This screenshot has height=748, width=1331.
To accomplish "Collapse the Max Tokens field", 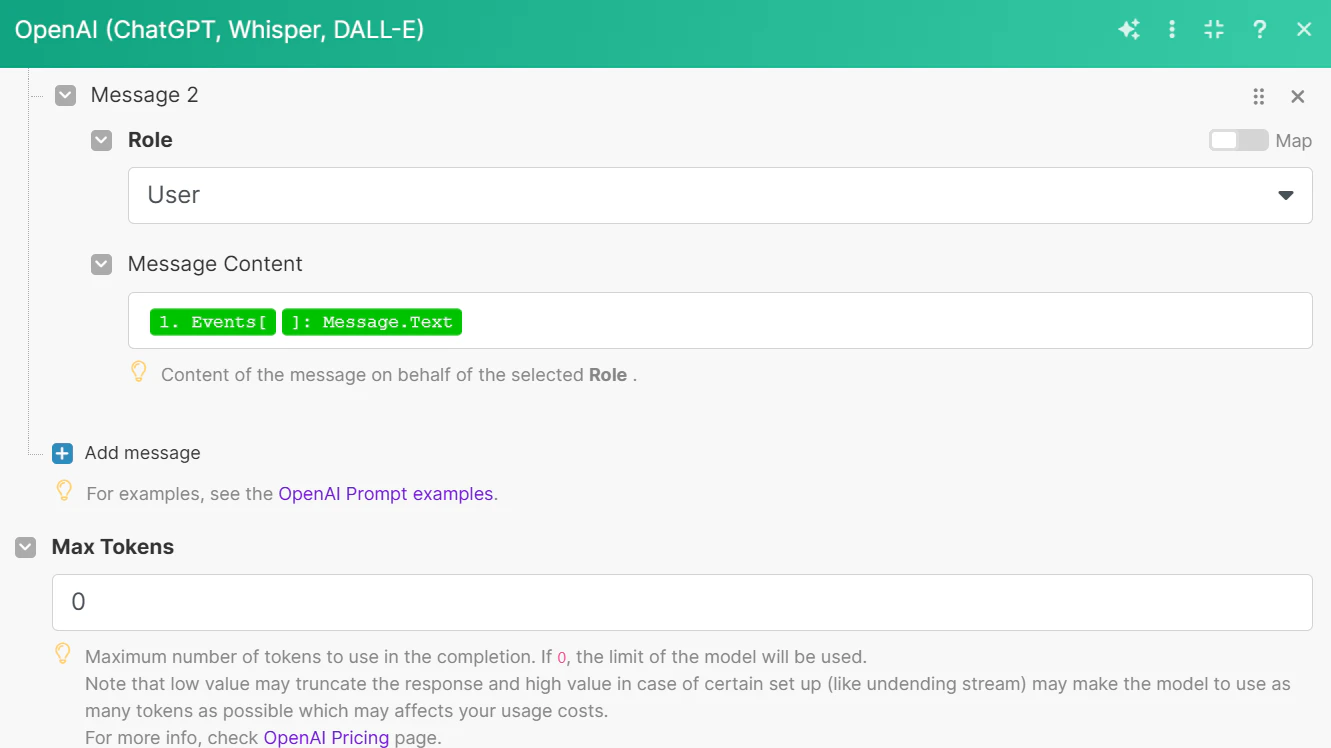I will [25, 547].
